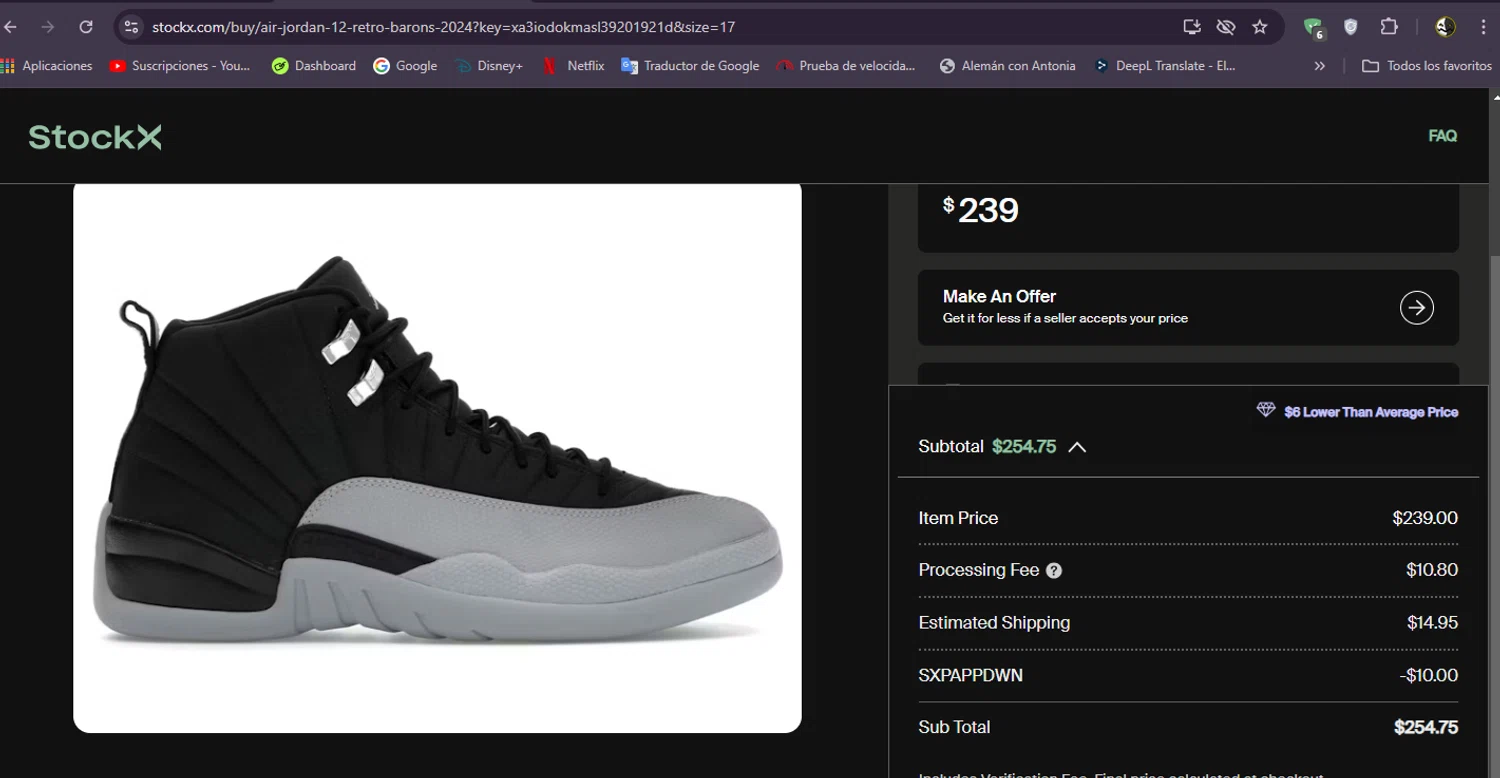
Task: Click the install app icon in address bar
Action: click(x=1191, y=27)
